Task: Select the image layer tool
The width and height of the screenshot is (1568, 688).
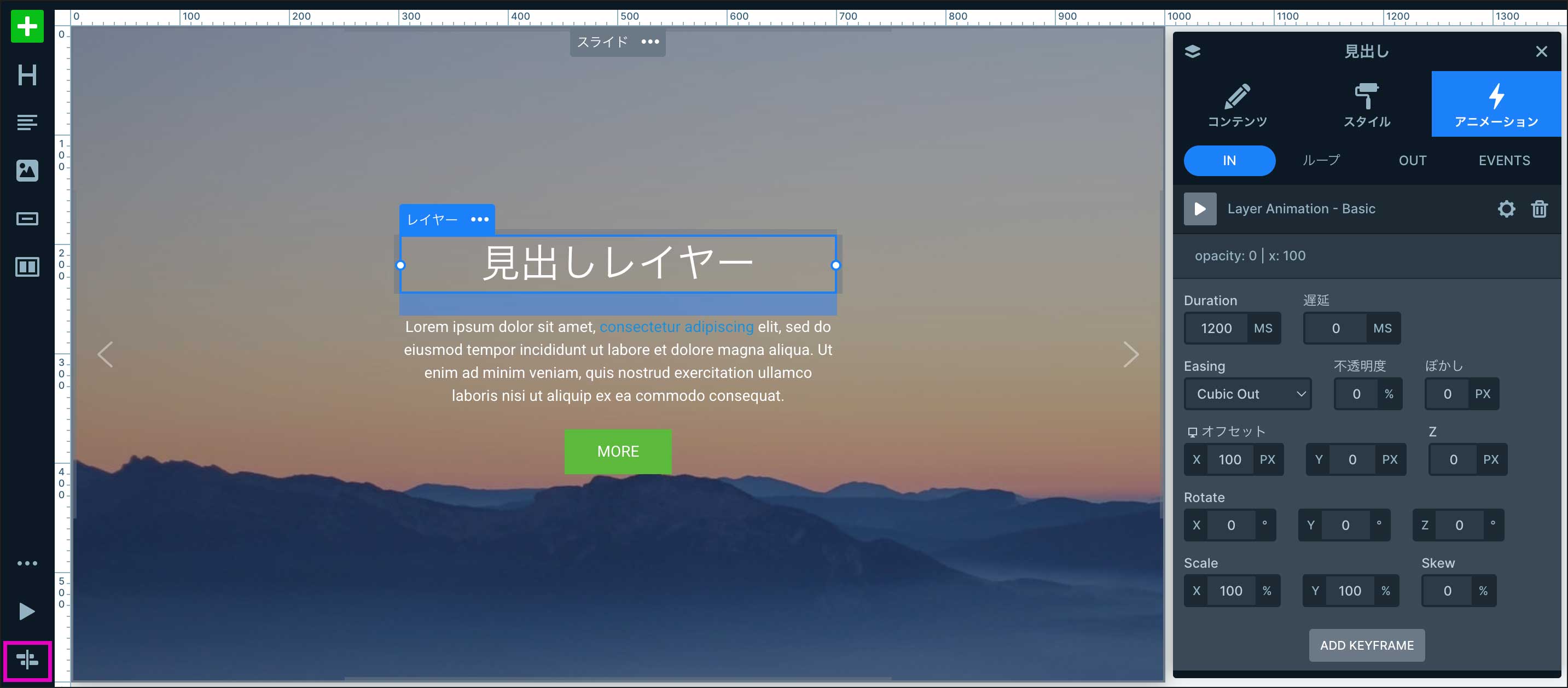Action: coord(27,171)
